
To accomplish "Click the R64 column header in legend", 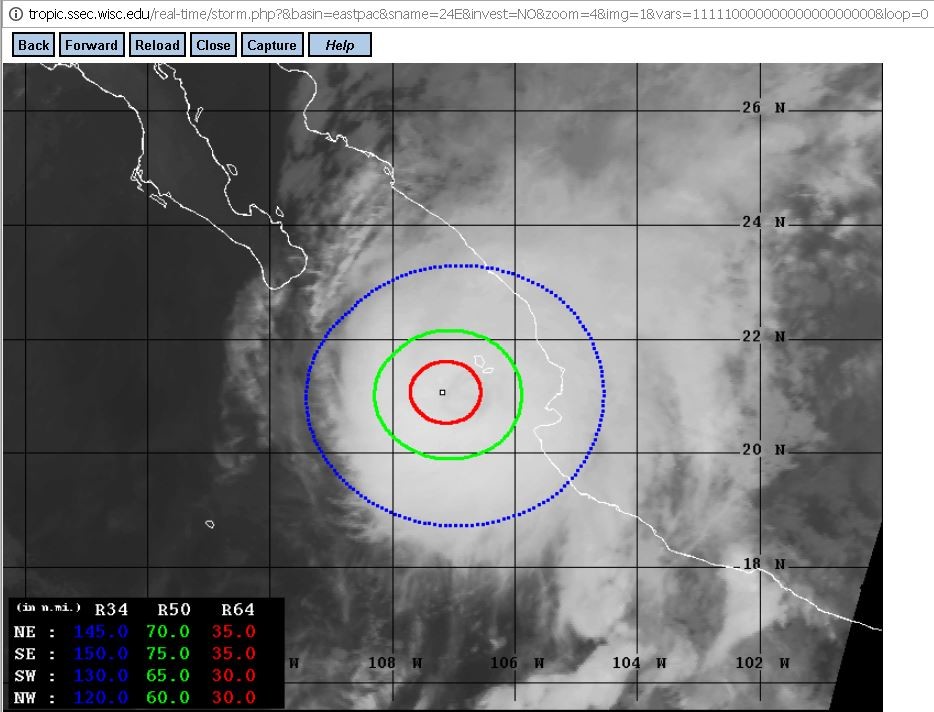I will 238,610.
